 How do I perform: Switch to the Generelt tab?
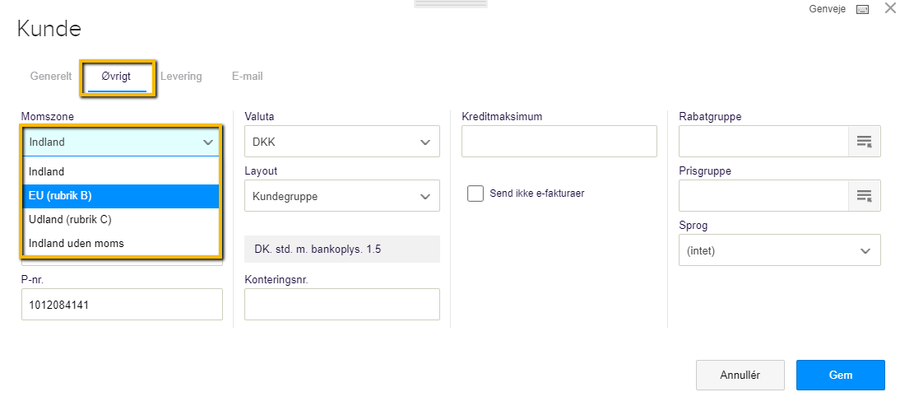(51, 76)
